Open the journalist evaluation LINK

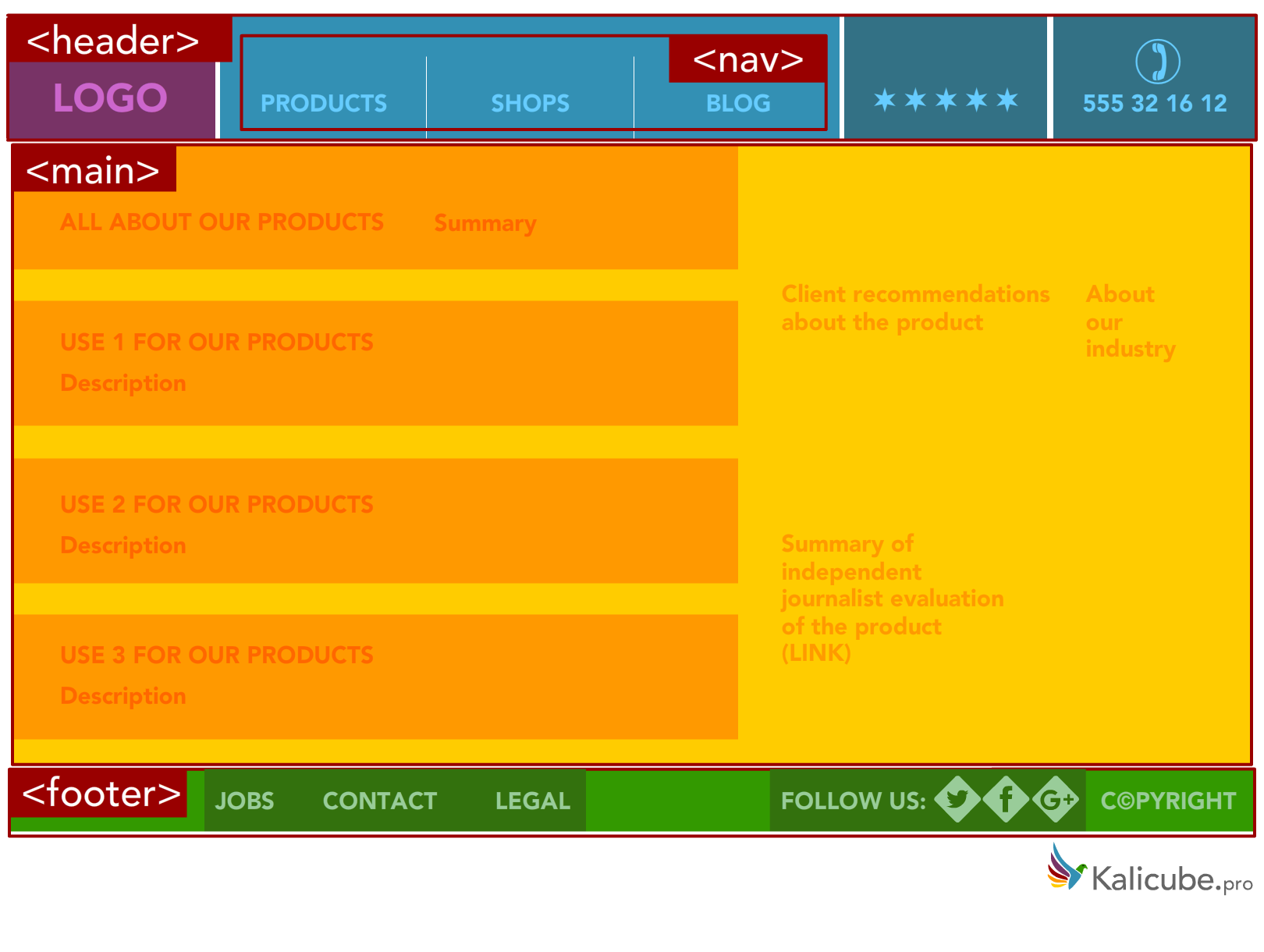816,653
